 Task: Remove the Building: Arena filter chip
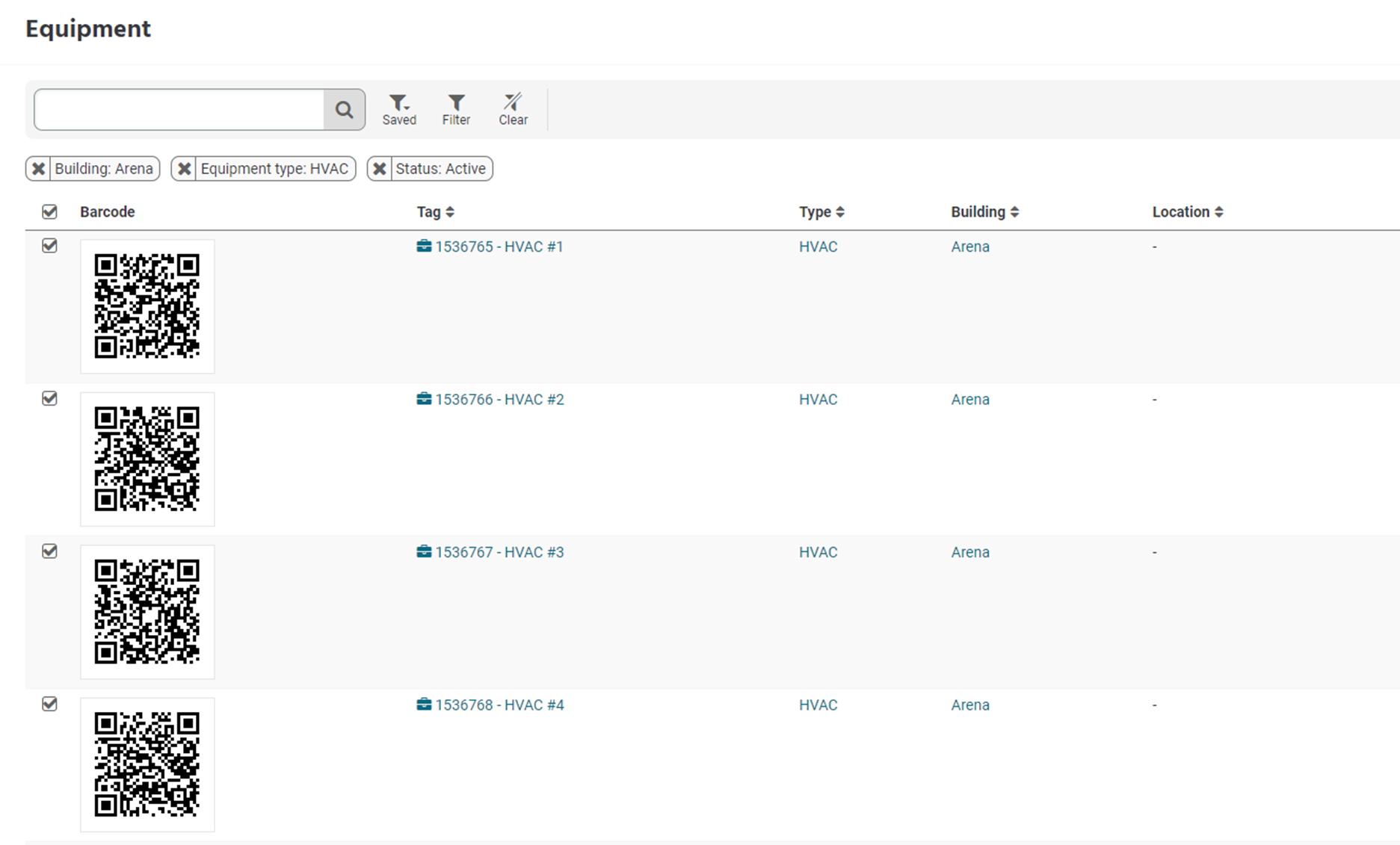tap(39, 169)
